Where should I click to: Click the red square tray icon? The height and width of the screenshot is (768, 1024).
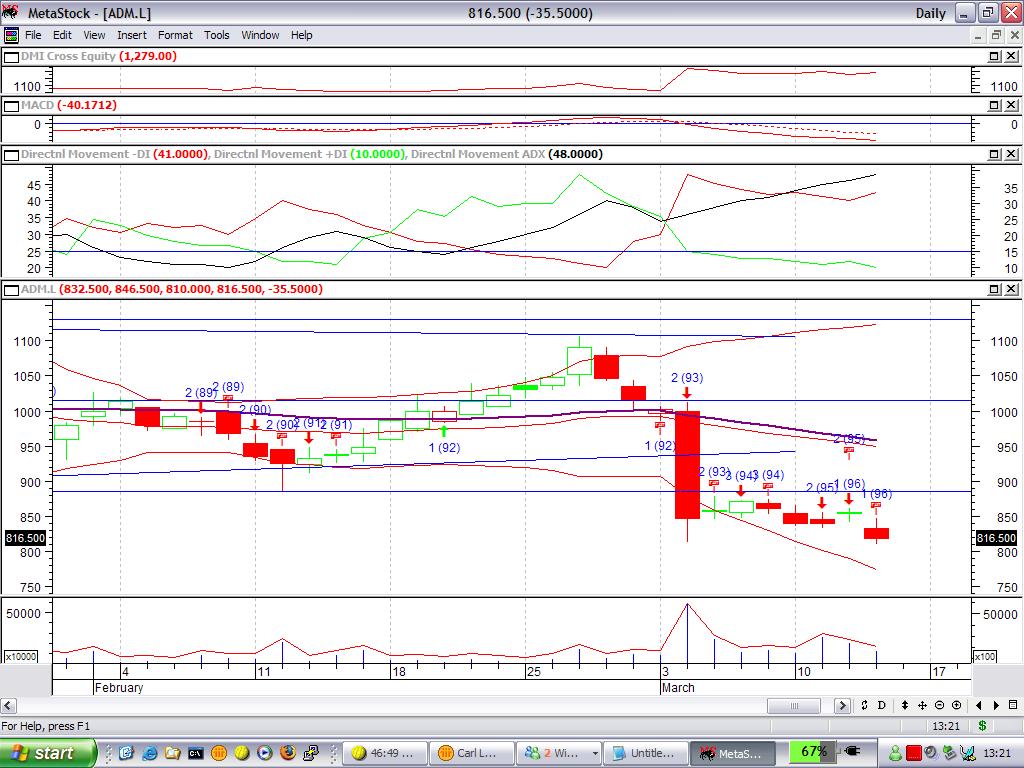pyautogui.click(x=913, y=754)
